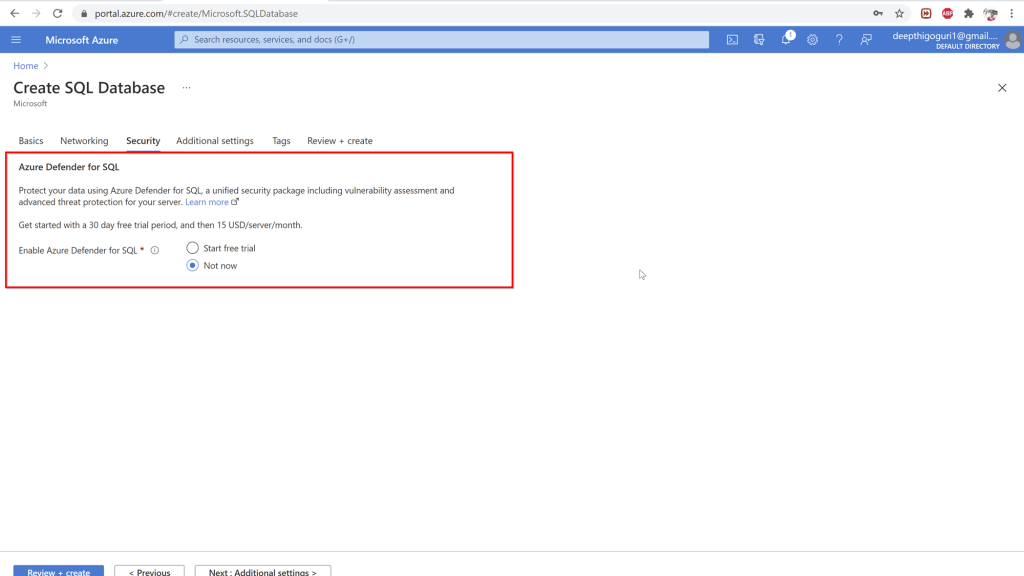Click the Previous button
This screenshot has height=576, width=1024.
click(150, 571)
